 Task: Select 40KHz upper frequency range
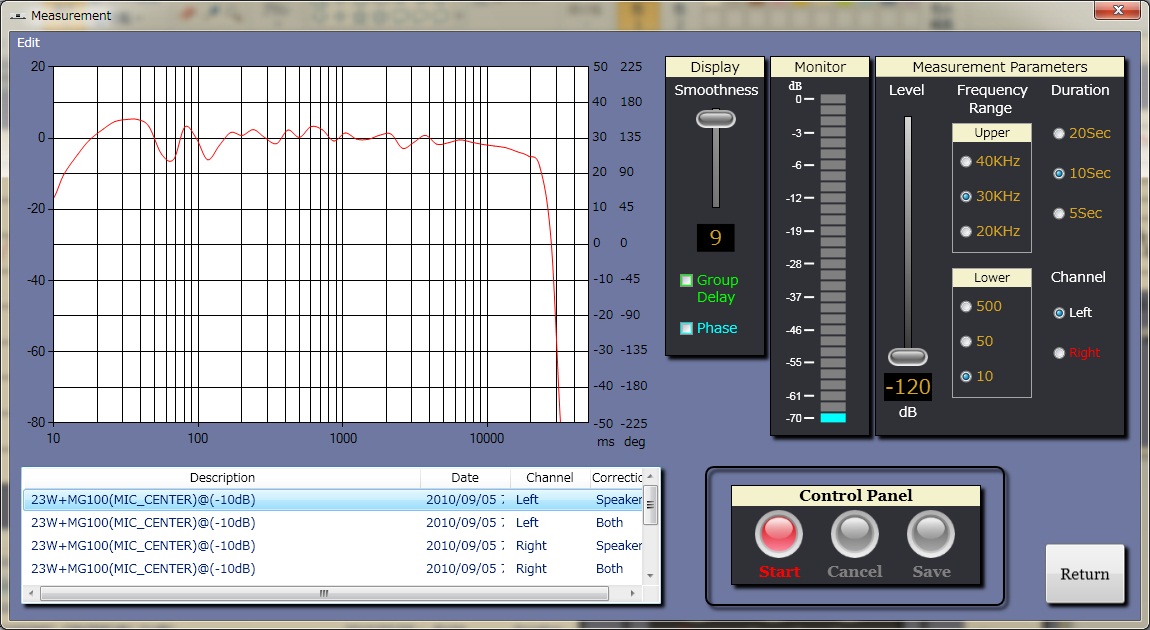click(x=965, y=161)
